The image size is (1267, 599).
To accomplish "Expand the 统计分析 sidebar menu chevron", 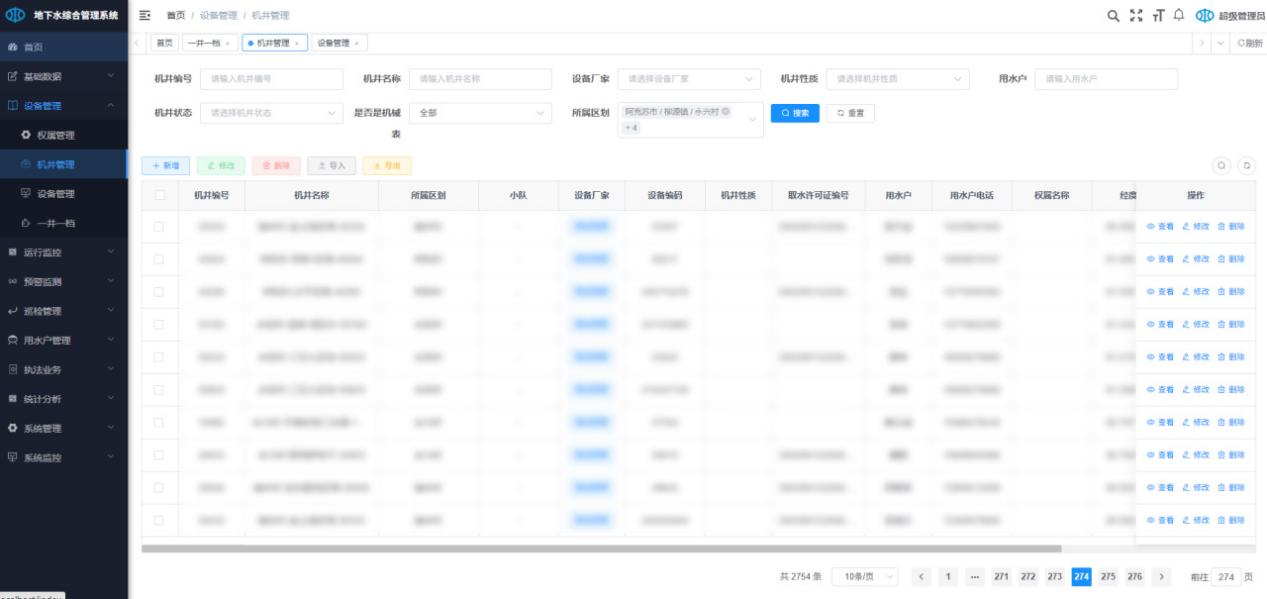I will (111, 399).
